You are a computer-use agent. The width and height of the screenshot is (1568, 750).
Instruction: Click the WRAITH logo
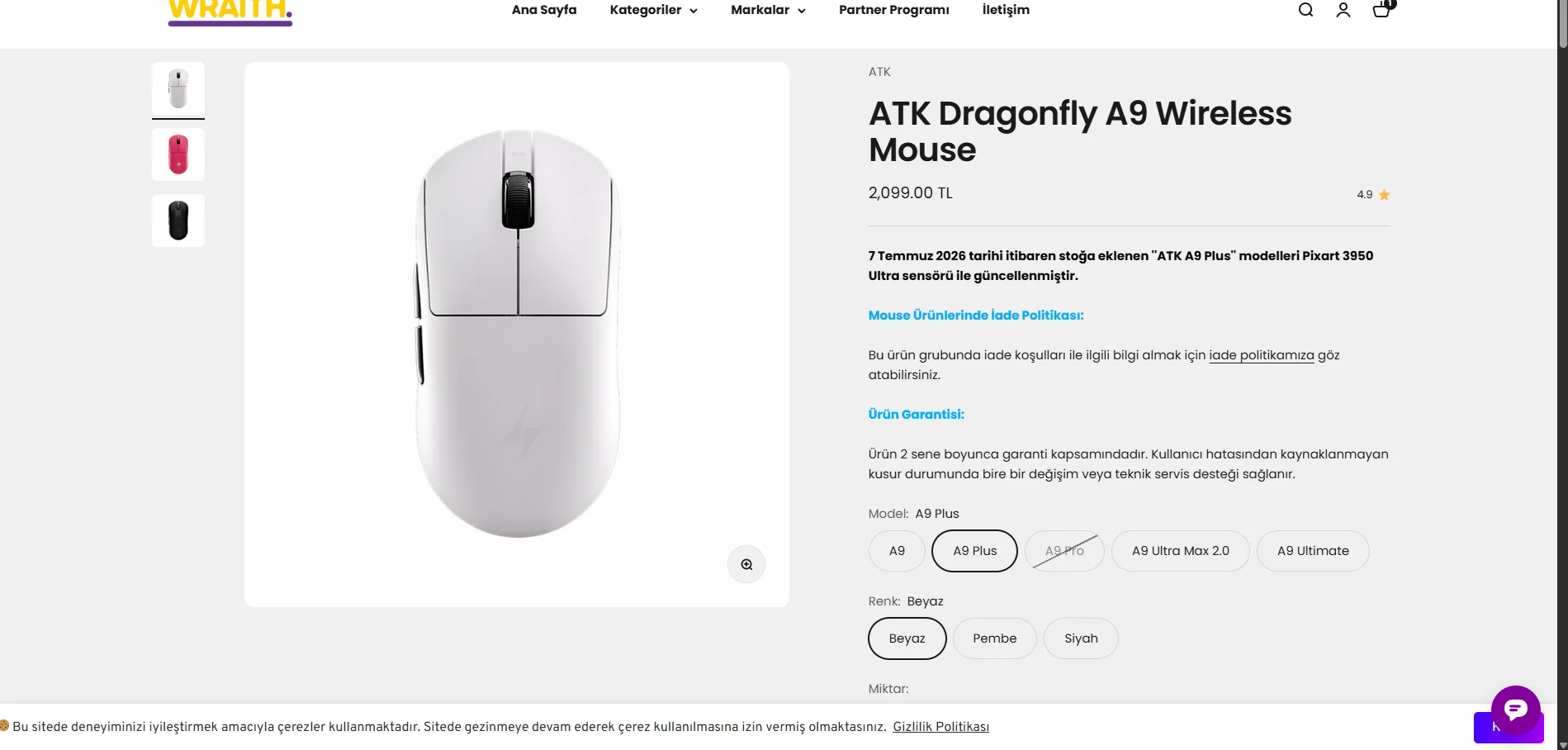tap(230, 12)
